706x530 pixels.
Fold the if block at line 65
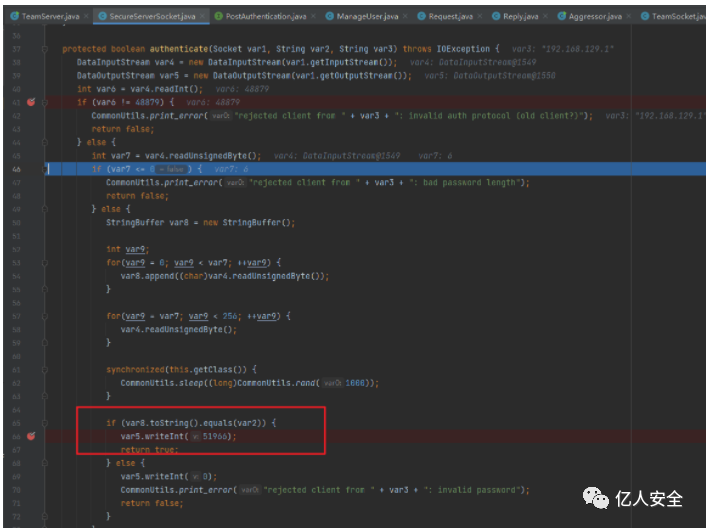(45, 423)
